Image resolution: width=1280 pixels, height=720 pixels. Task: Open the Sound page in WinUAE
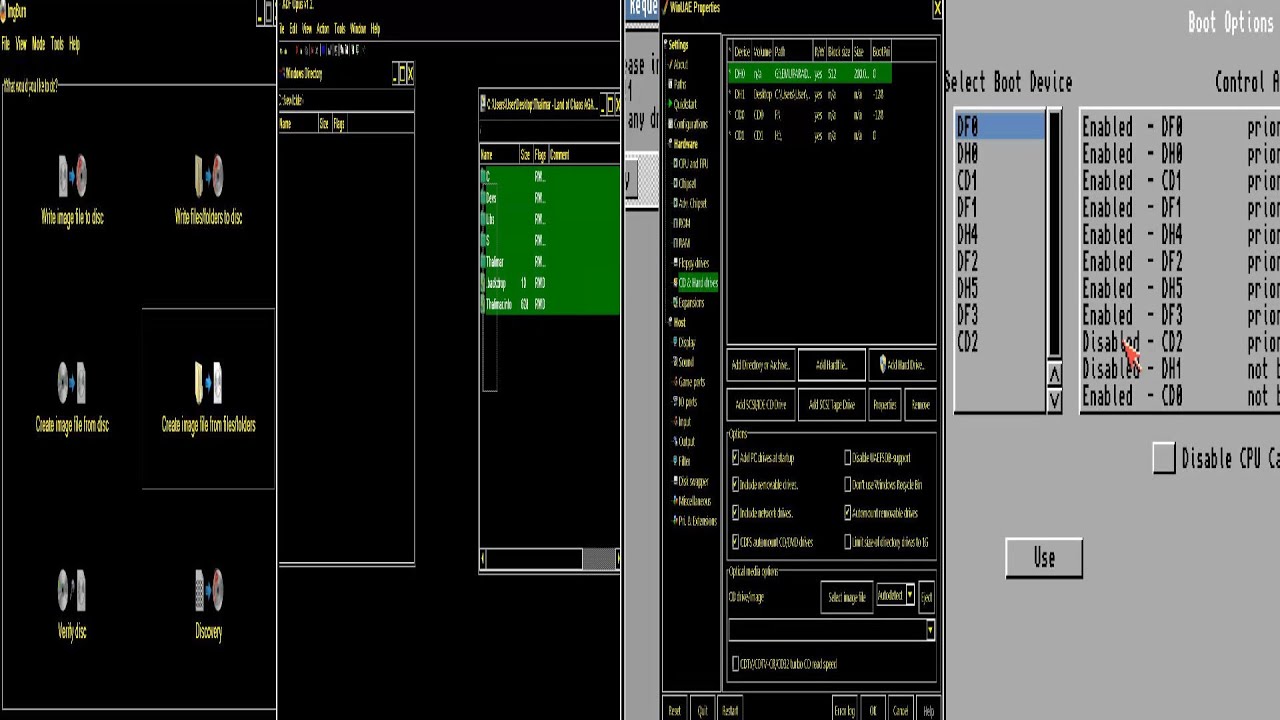[685, 362]
